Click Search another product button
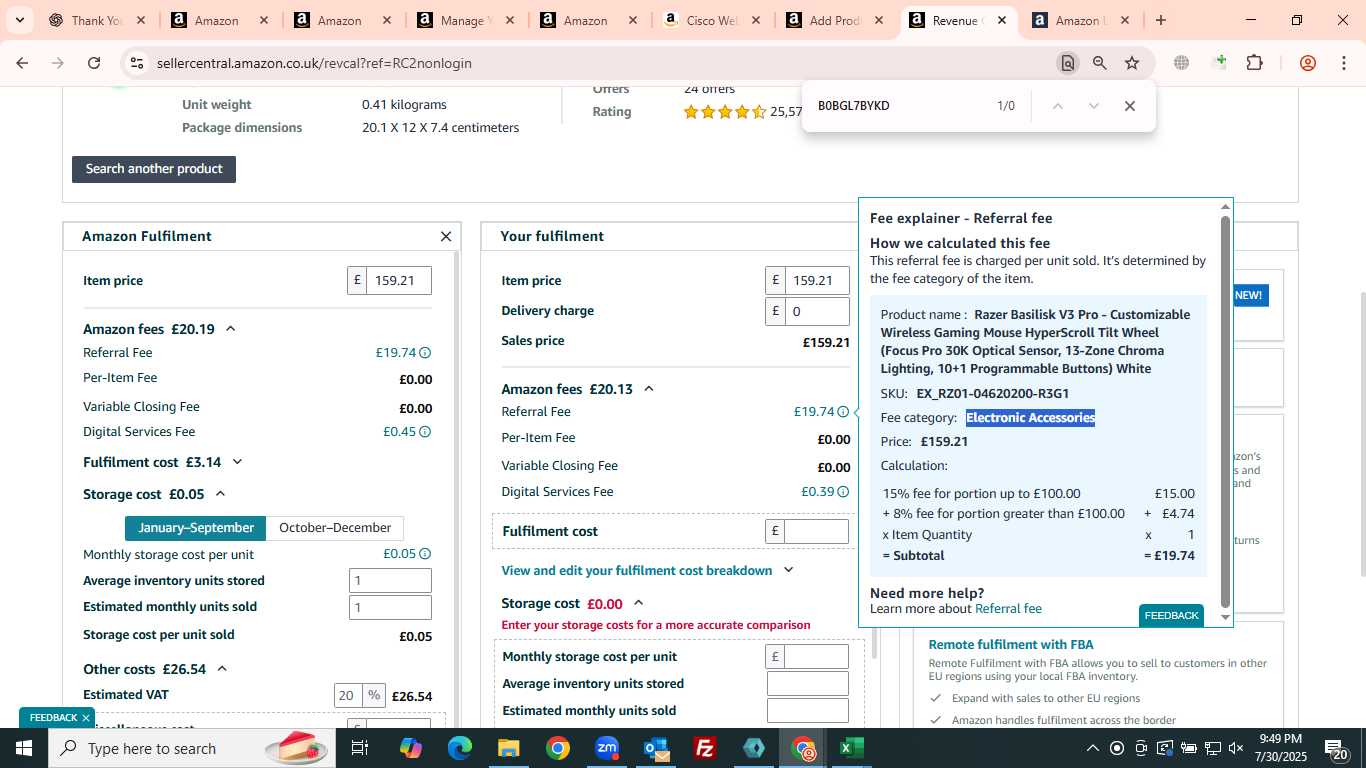 pos(154,169)
